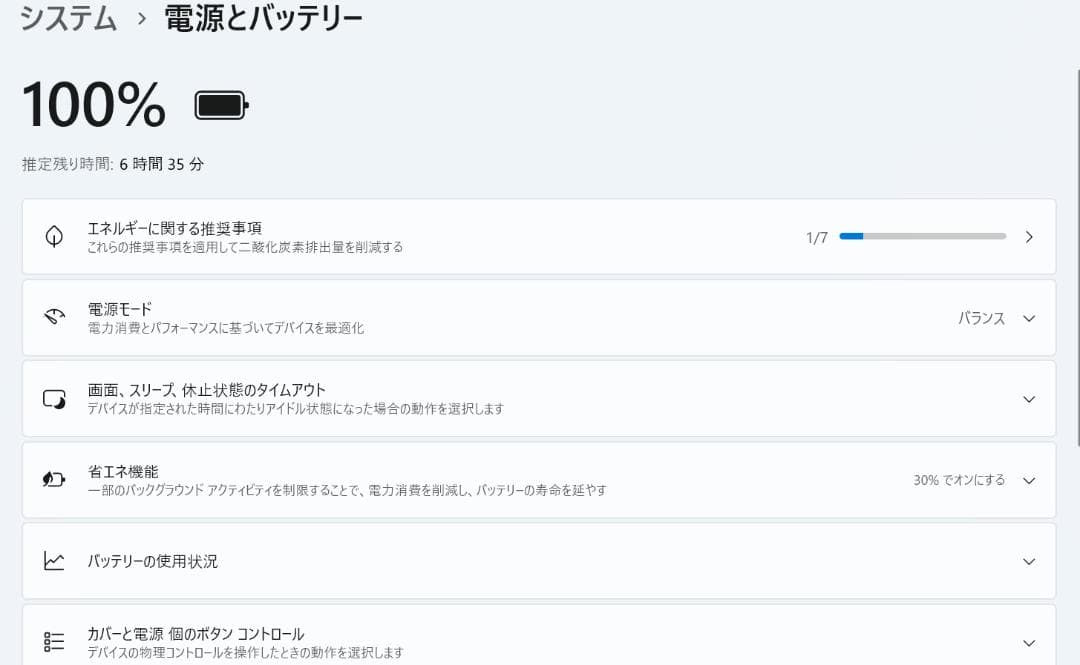Click the 1/7 energy recommendations progress bar
The width and height of the screenshot is (1080, 665).
pyautogui.click(x=922, y=237)
